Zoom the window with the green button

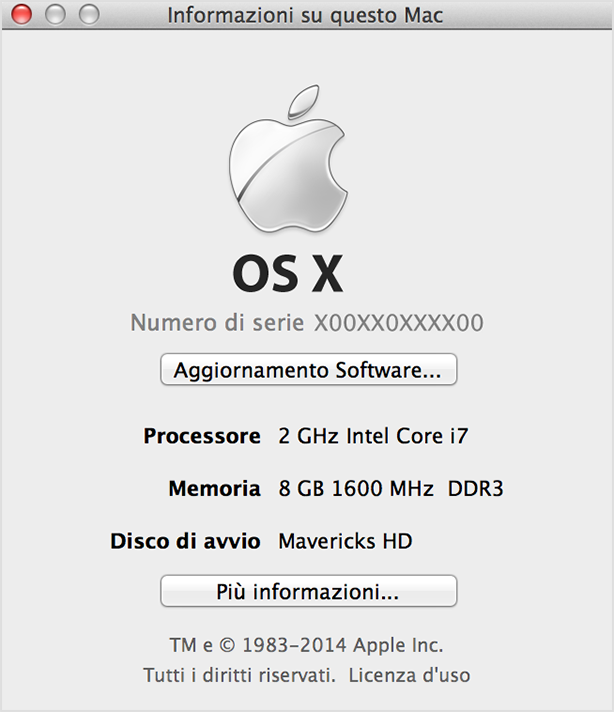pos(89,15)
